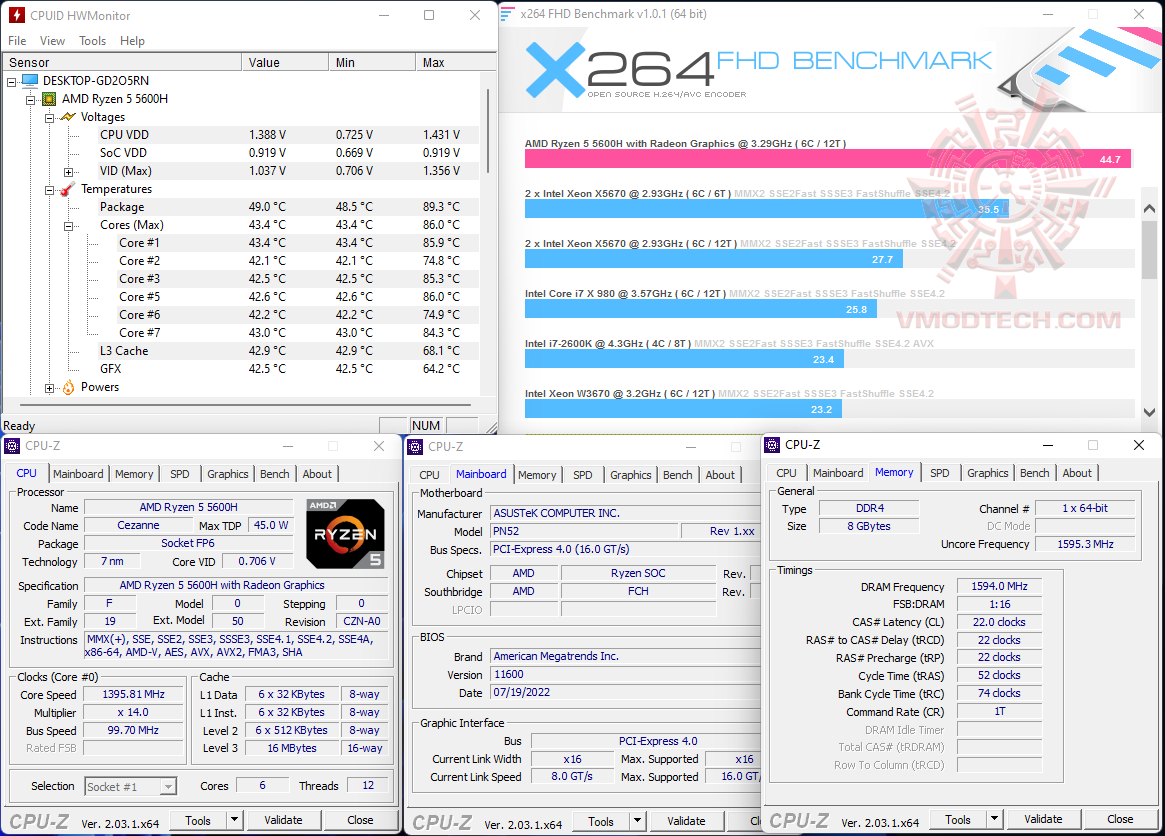The image size is (1165, 836).
Task: Click the Temperatures thermometer icon
Action: tap(68, 189)
